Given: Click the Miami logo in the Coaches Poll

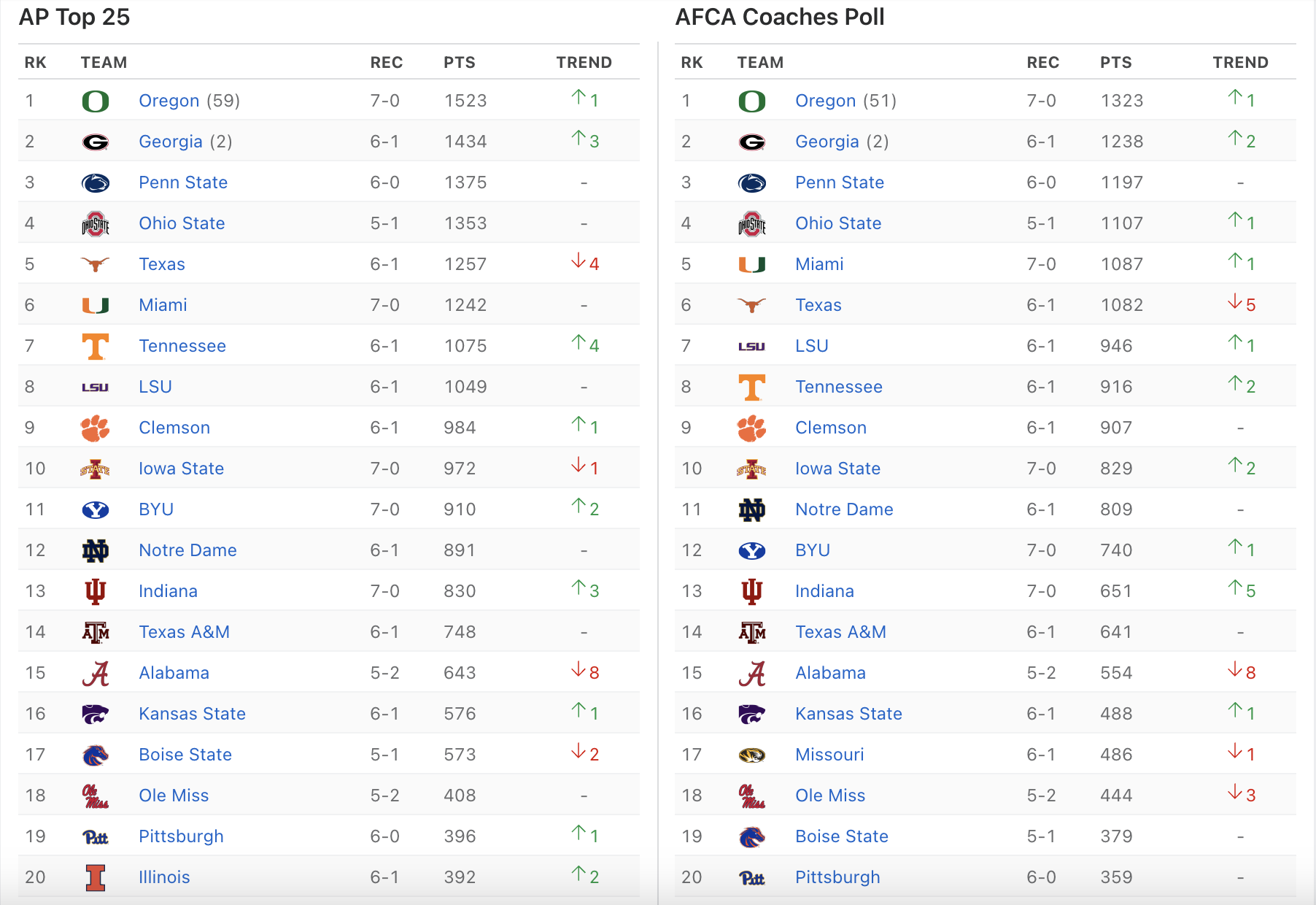Looking at the screenshot, I should (752, 264).
